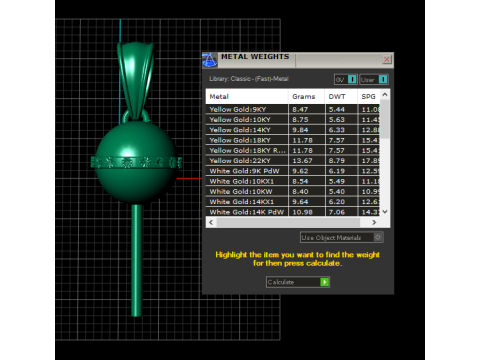Select the White Gold:14K PdW row
The image size is (480, 360).
pyautogui.click(x=293, y=212)
